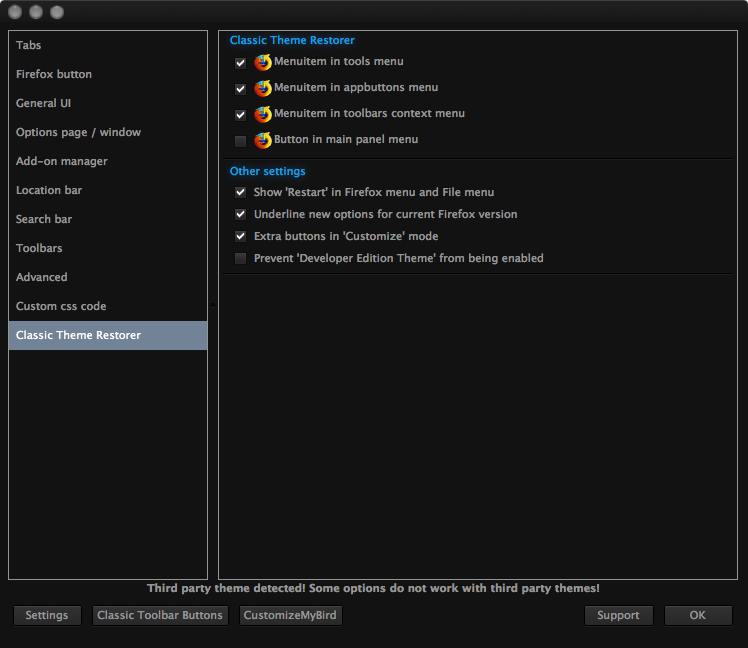Enable "Prevent 'Developer Edition Theme'" checkbox
The height and width of the screenshot is (648, 748).
[x=240, y=258]
